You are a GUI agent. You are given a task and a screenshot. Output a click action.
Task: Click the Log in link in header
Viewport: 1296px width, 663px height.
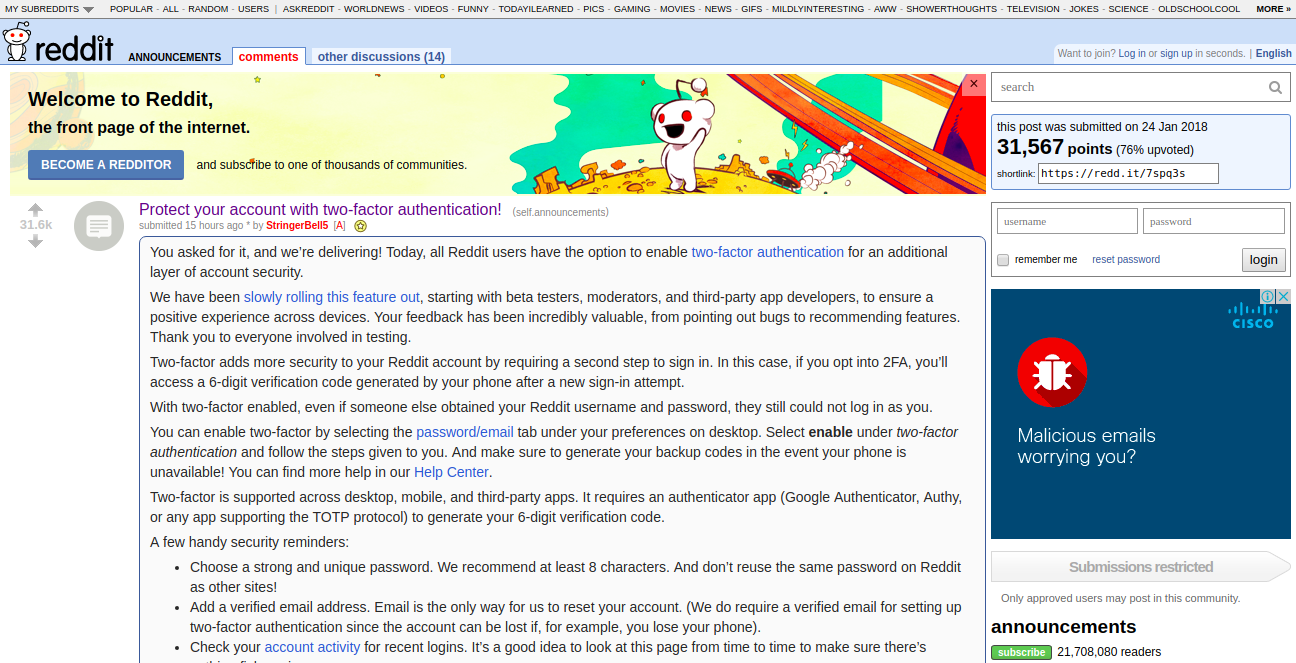[1132, 54]
